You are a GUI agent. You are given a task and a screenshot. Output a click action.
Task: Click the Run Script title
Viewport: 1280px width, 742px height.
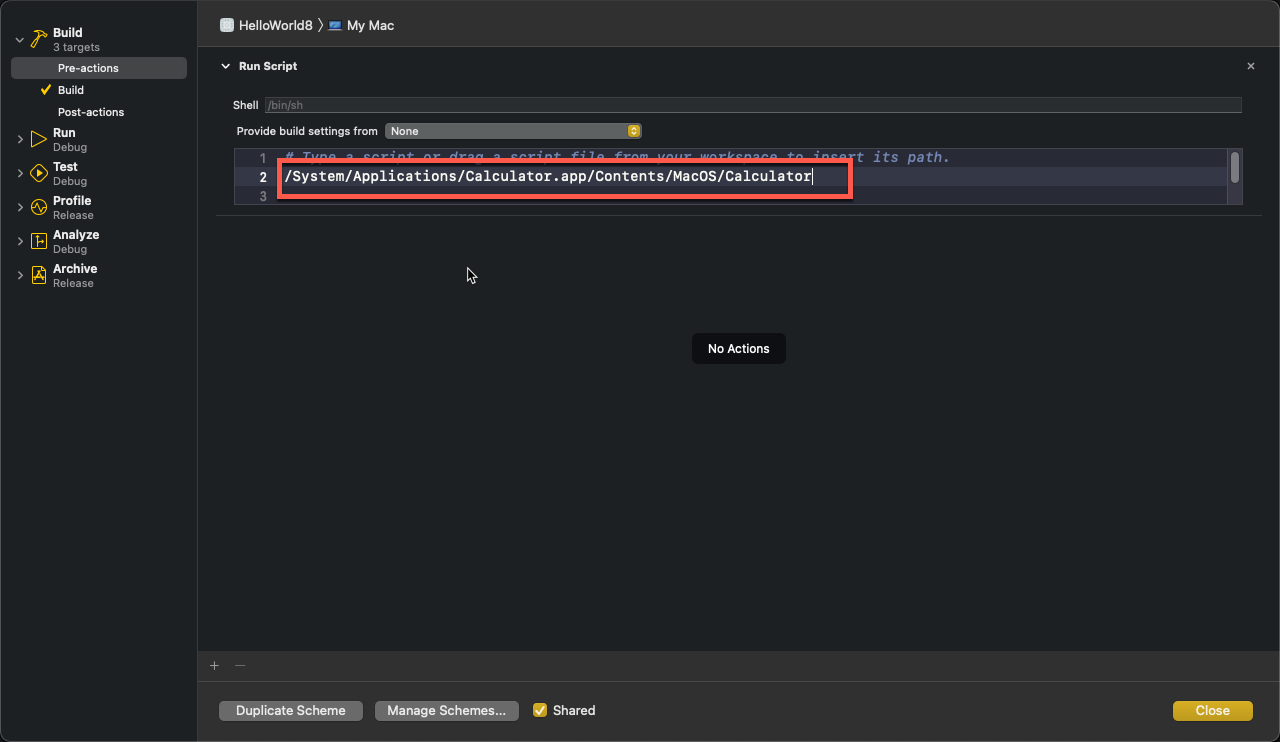click(x=268, y=66)
